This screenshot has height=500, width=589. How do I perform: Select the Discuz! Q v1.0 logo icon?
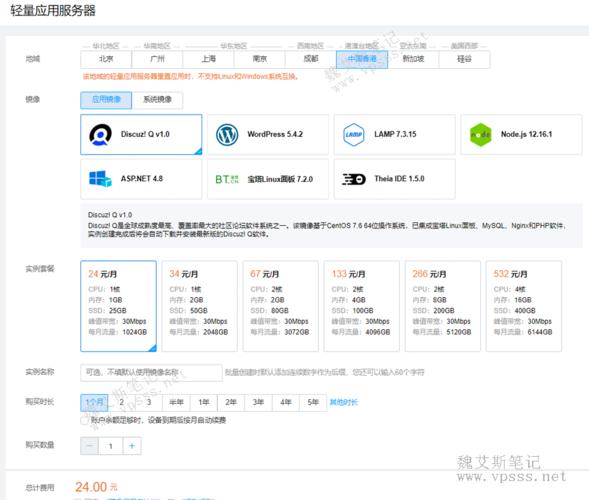pyautogui.click(x=100, y=134)
